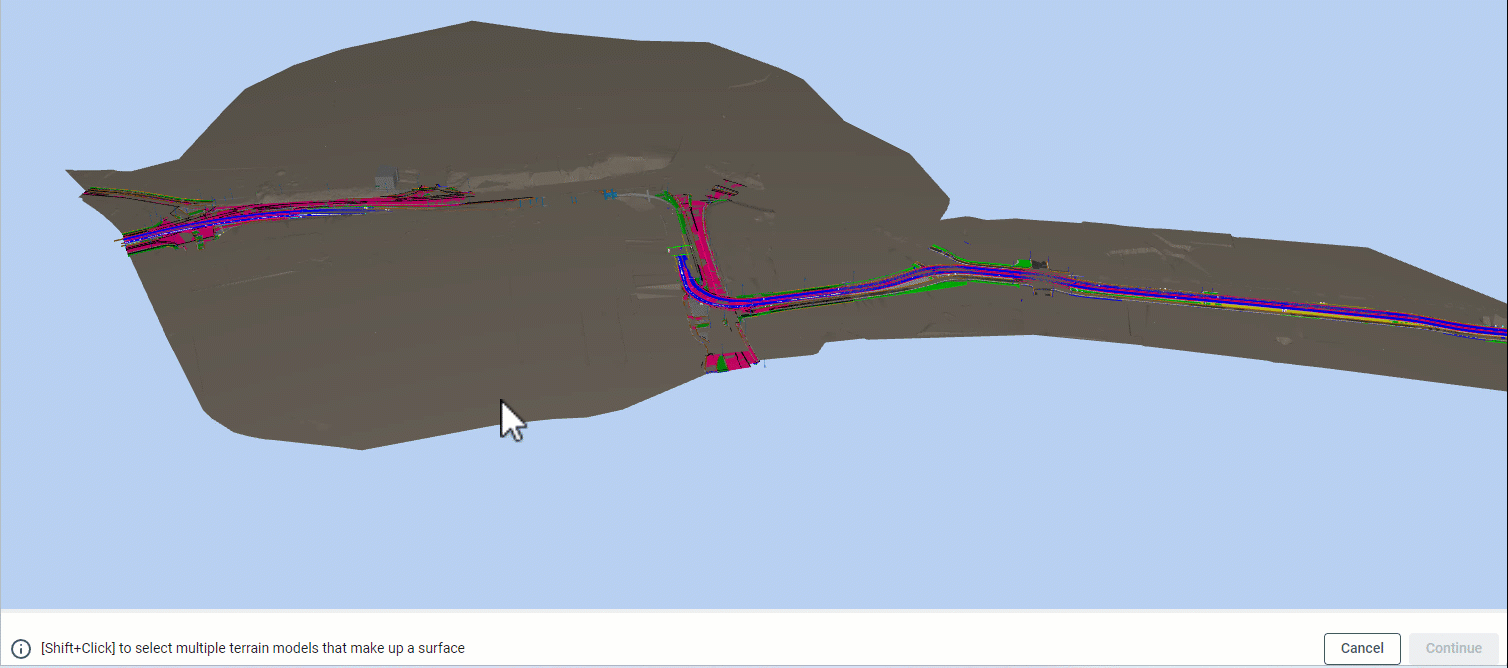The height and width of the screenshot is (668, 1508).
Task: Click the Shift+Click terrain models hint text
Action: click(252, 648)
